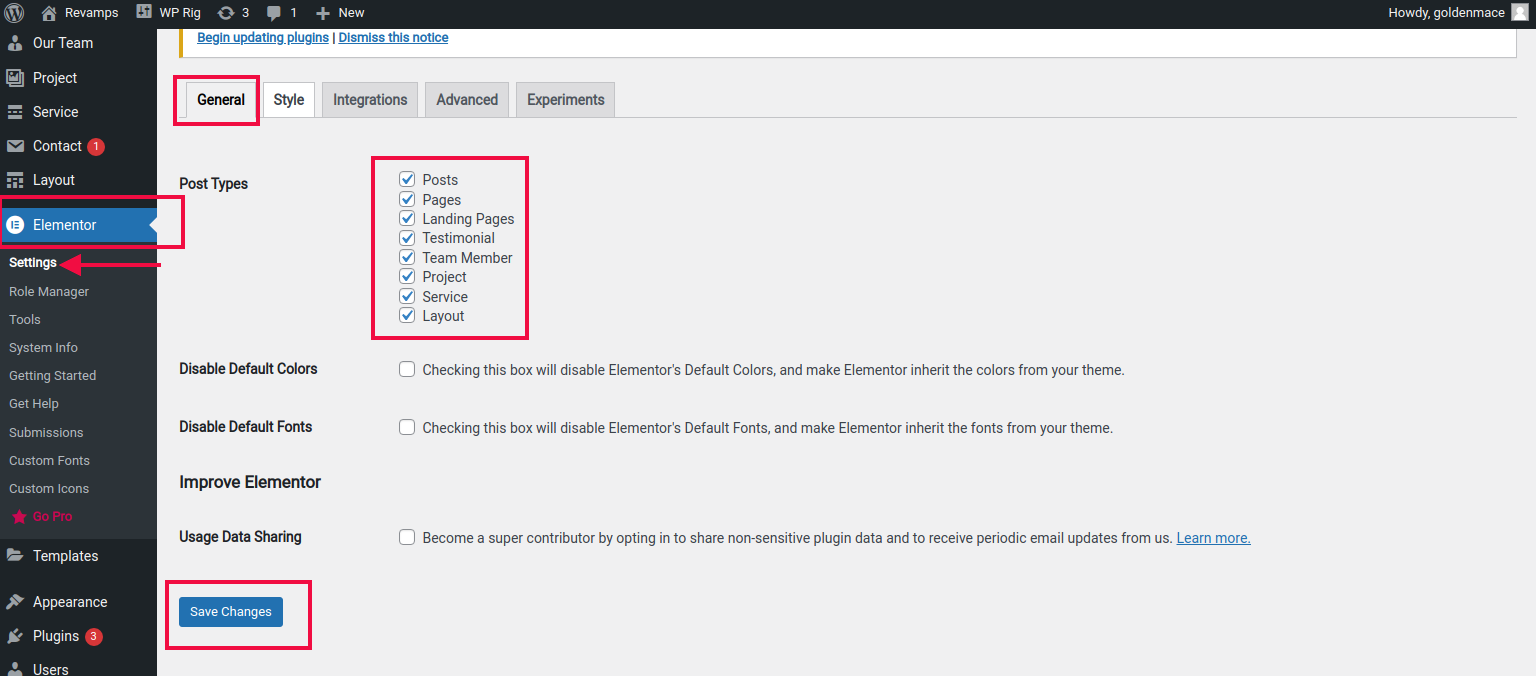The image size is (1536, 676).
Task: Enable Disable Default Colors checkbox
Action: point(407,369)
